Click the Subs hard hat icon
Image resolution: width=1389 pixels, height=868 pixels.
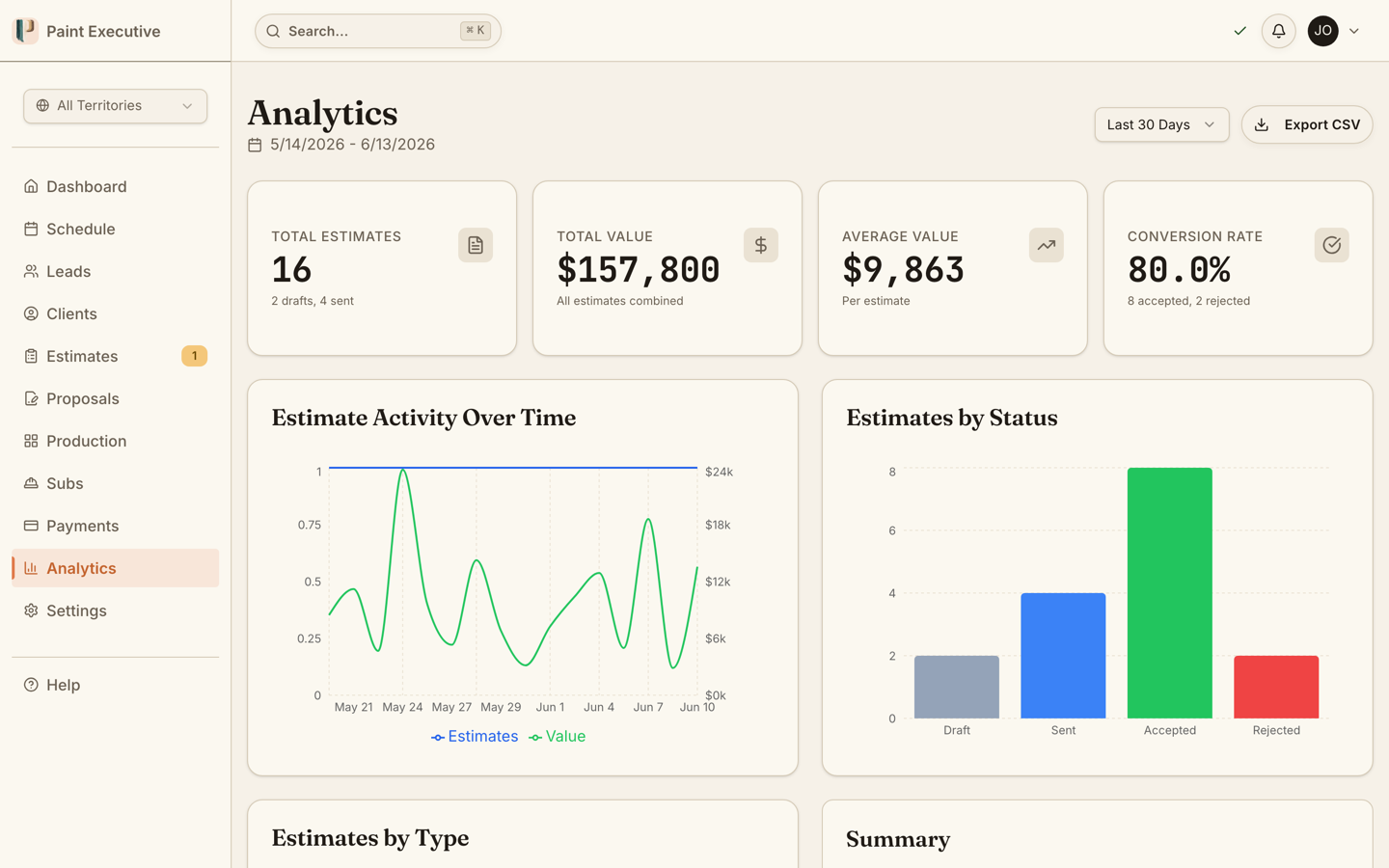[31, 483]
